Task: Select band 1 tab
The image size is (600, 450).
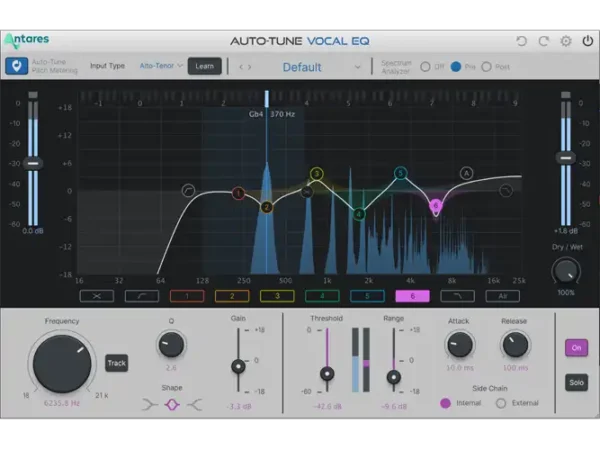Action: [x=187, y=296]
